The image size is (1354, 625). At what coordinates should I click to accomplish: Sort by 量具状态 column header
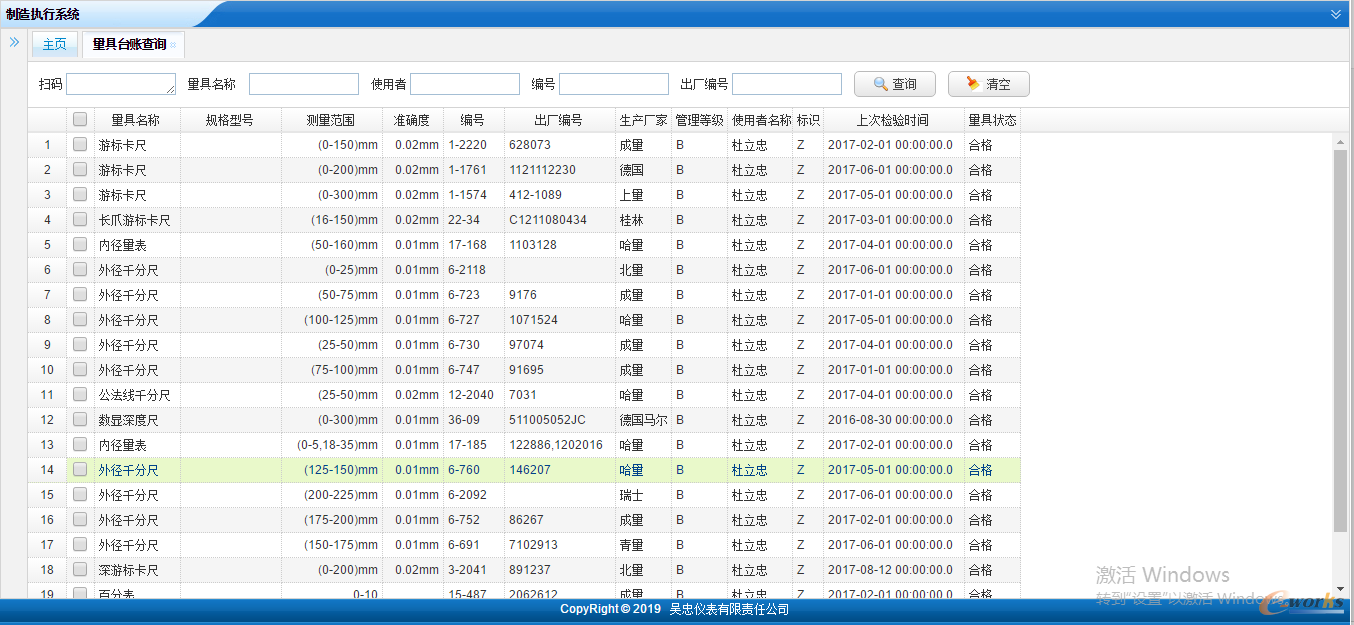(x=992, y=120)
